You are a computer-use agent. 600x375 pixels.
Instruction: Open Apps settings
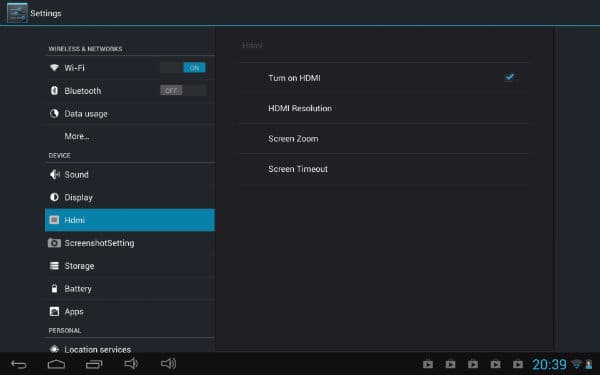coord(130,311)
